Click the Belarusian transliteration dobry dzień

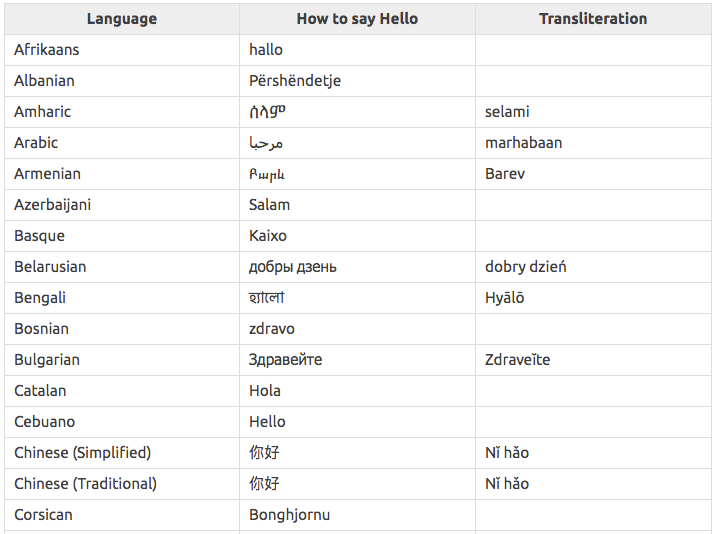coord(526,267)
